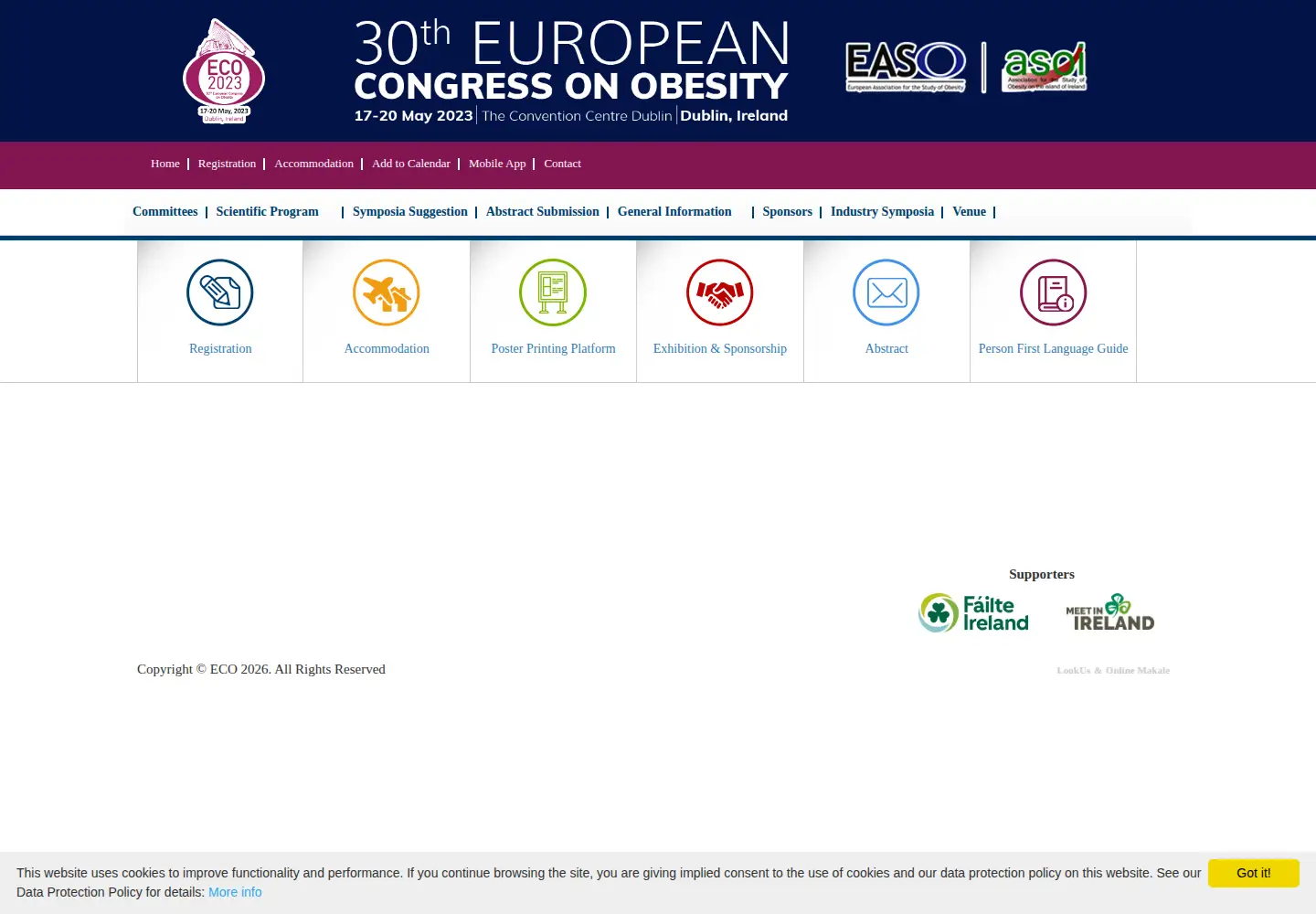Click the Registration pencil-and-paper icon

click(x=220, y=292)
